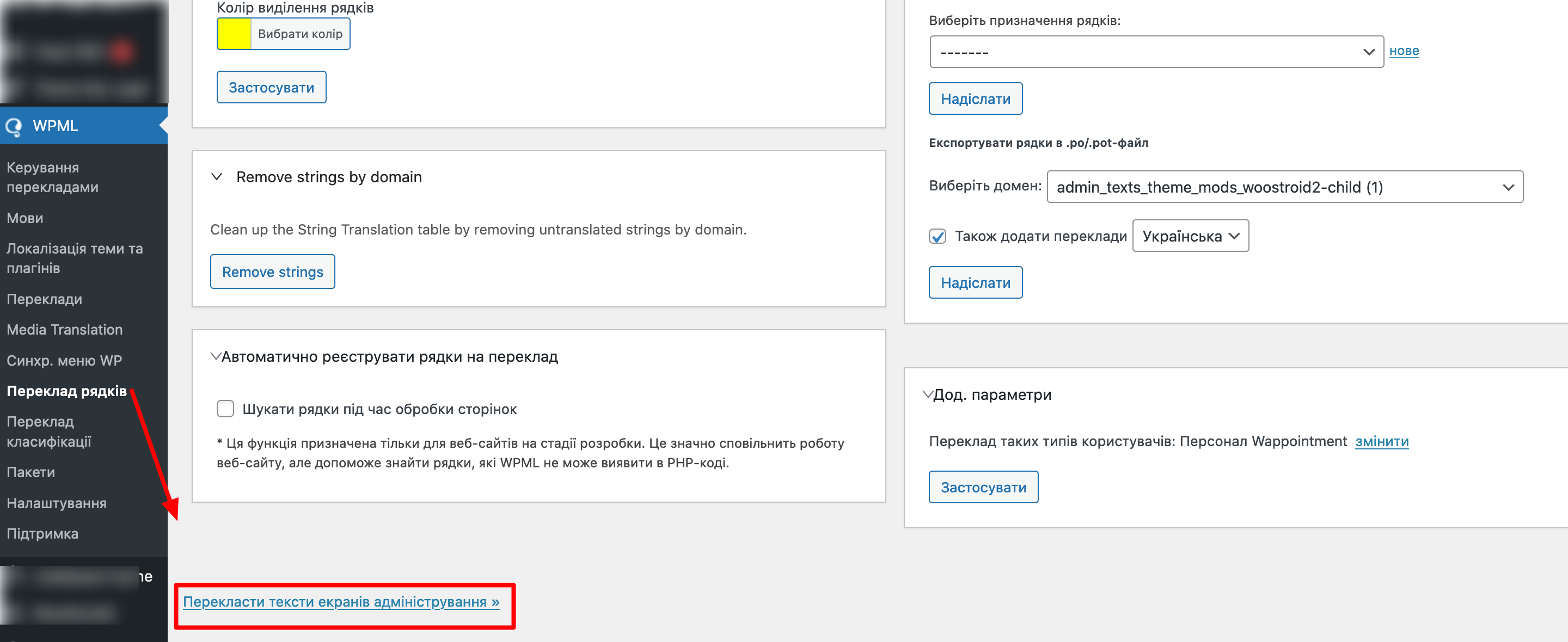Click the нове link
Screen dimensions: 1568x642
(1404, 51)
